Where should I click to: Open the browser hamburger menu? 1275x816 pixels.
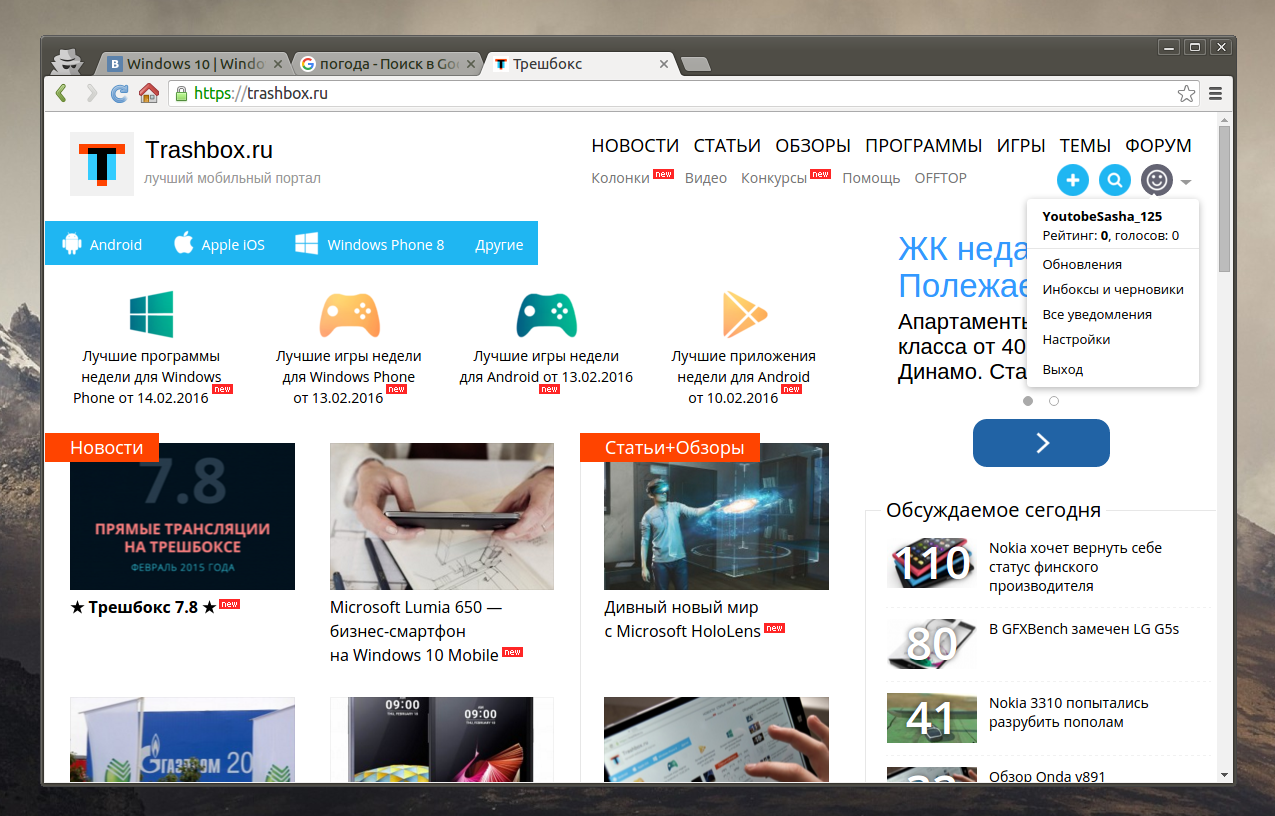[x=1216, y=94]
